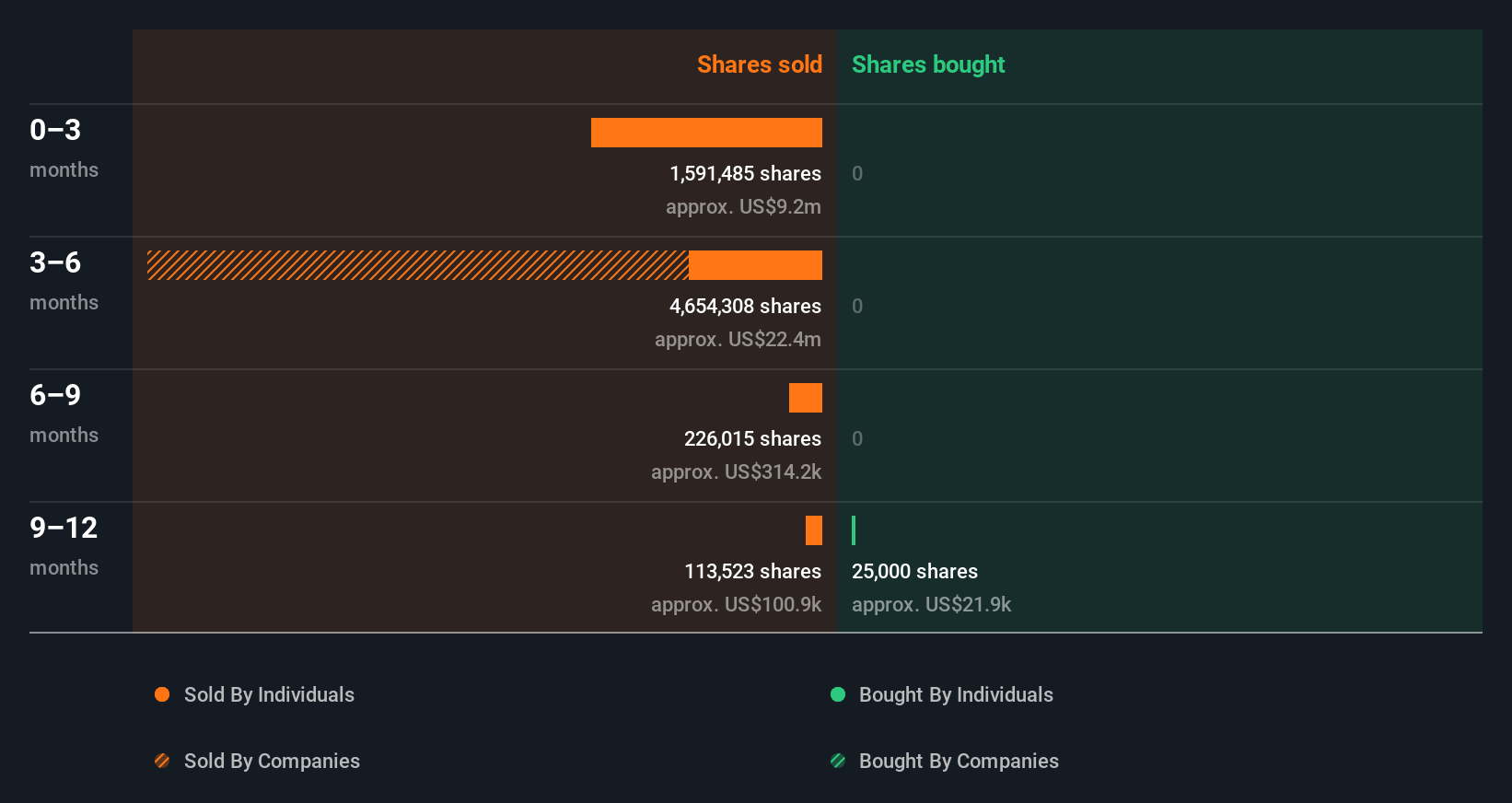
Task: Toggle the Bought By Individuals legend label
Action: click(x=956, y=694)
